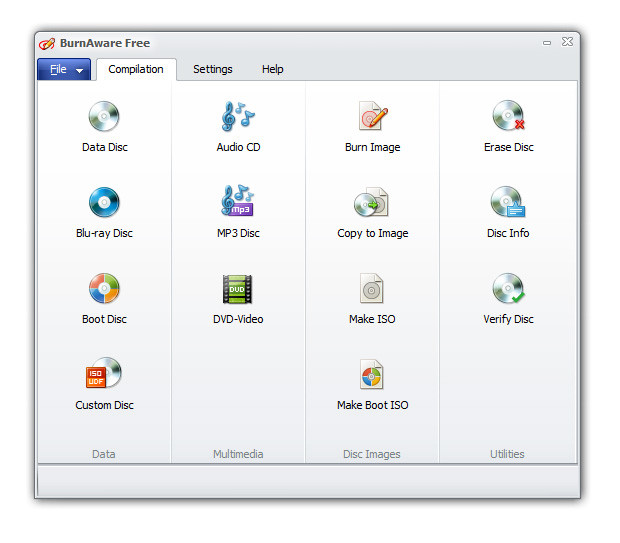Click the Copy to Image icon
This screenshot has height=543, width=620.
pos(372,202)
